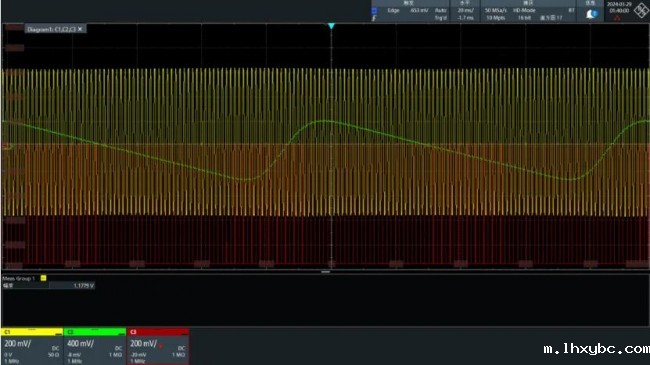The height and width of the screenshot is (365, 650).
Task: Click the notification bell icon
Action: click(592, 14)
